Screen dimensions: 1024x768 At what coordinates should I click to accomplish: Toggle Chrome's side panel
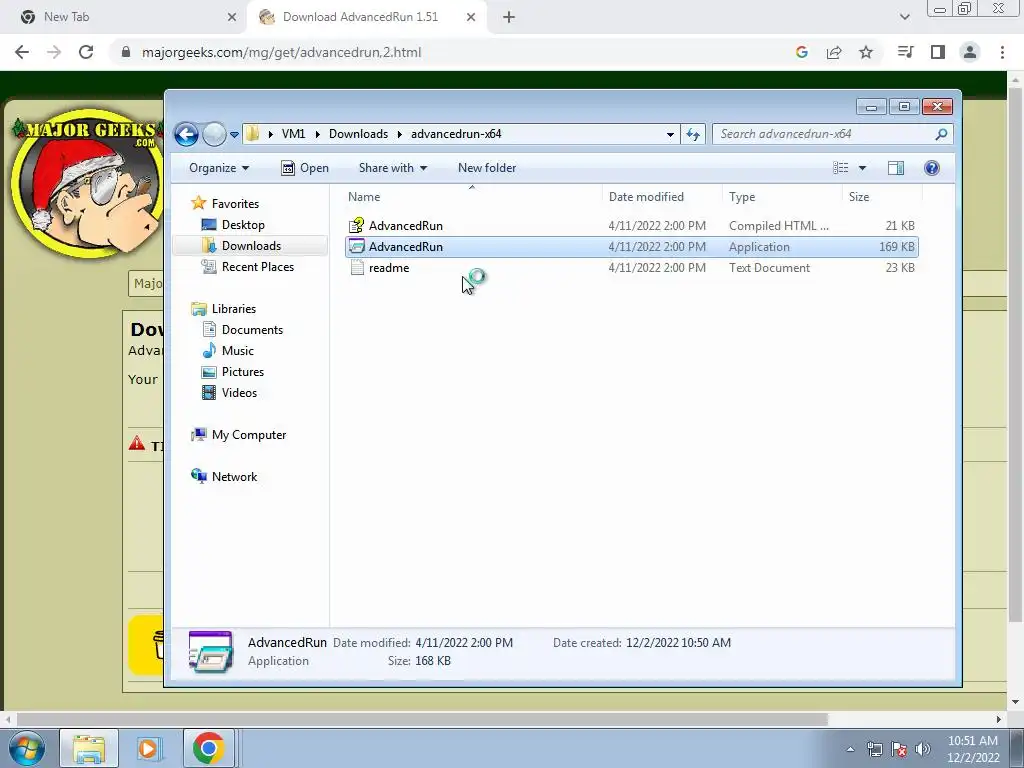(938, 52)
